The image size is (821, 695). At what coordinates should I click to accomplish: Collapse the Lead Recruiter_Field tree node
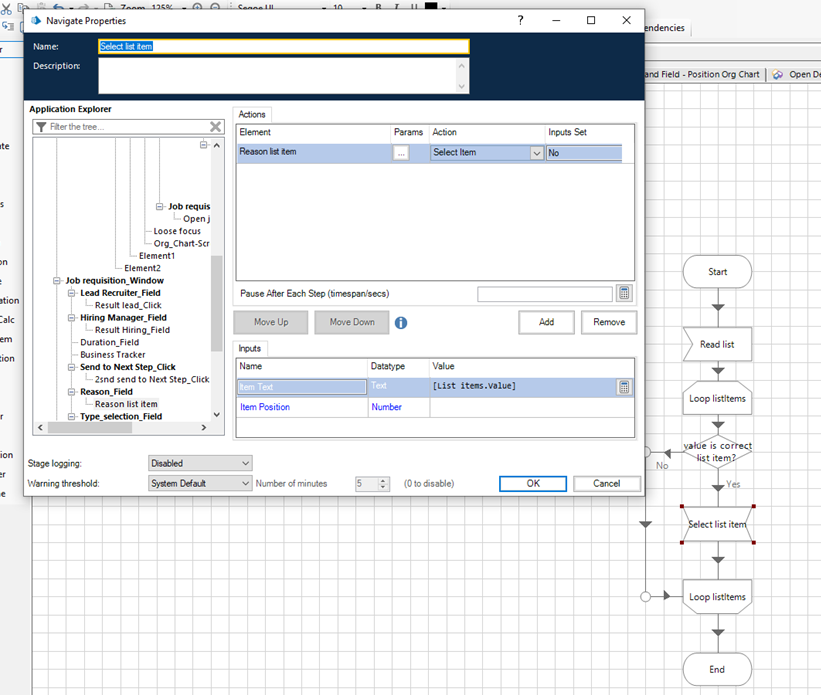72,293
